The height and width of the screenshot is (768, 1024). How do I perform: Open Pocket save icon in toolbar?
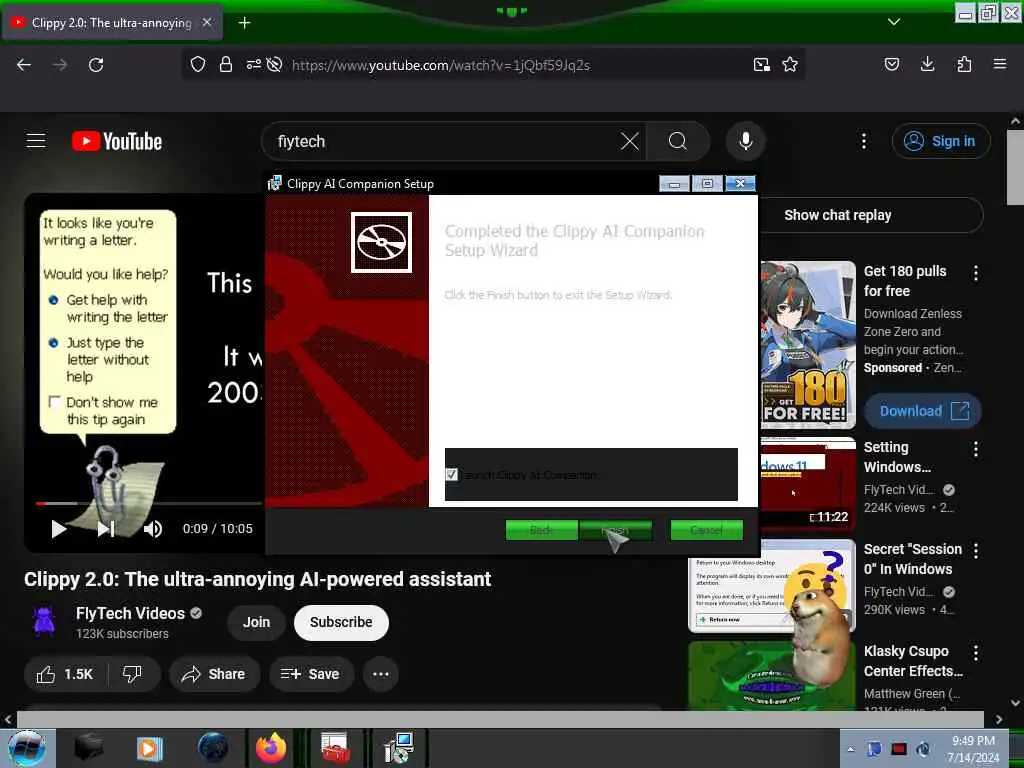(891, 64)
